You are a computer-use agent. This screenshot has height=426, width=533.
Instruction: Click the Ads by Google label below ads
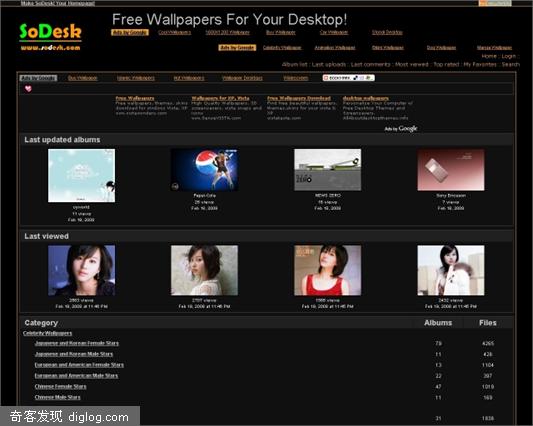click(401, 129)
